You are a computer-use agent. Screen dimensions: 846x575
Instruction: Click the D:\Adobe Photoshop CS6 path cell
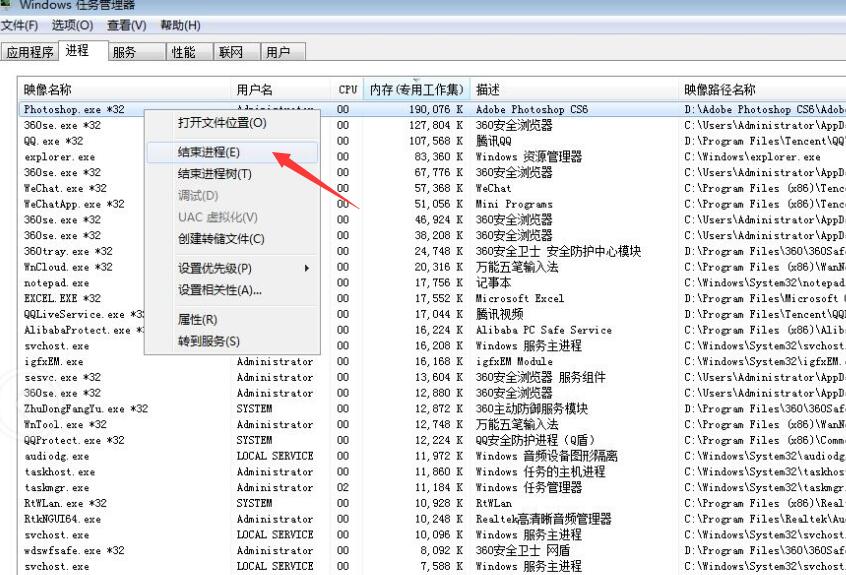pos(765,109)
